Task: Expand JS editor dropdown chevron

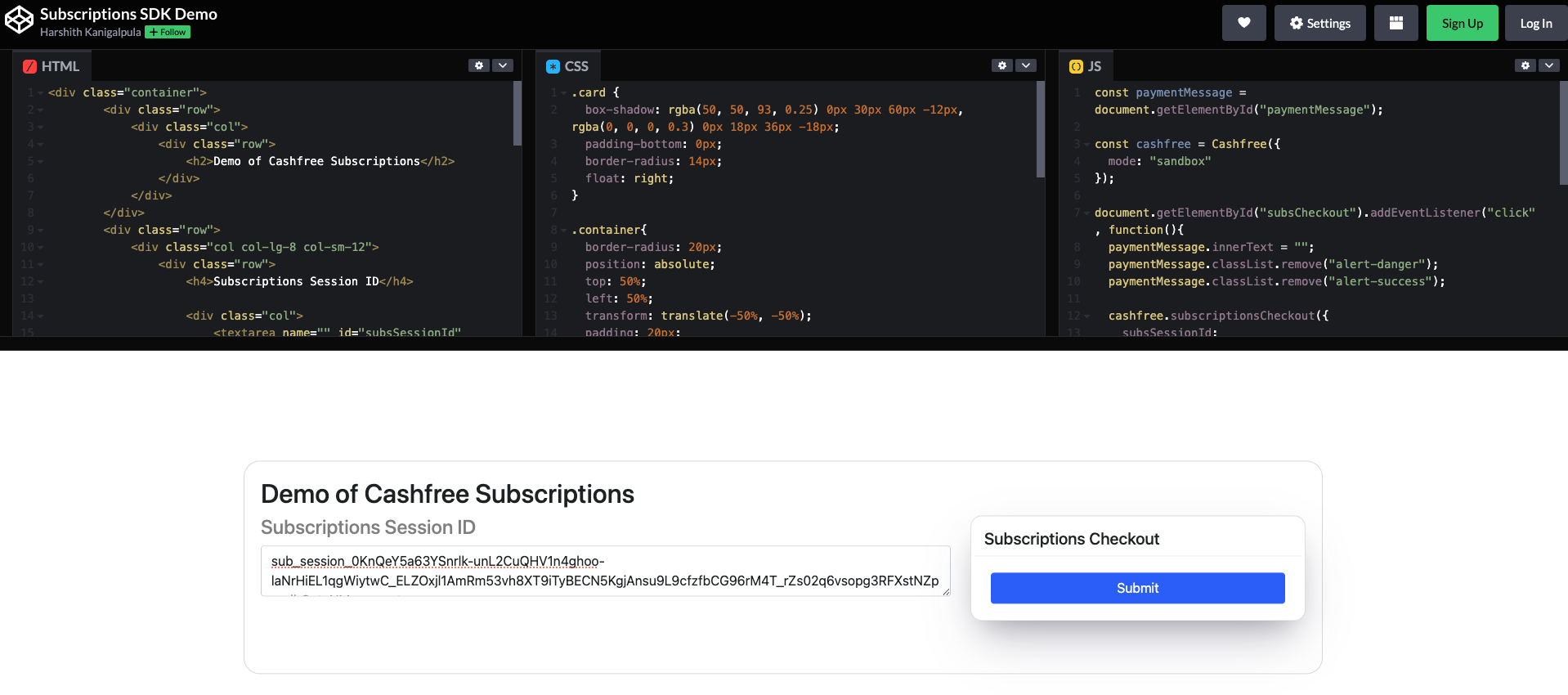Action: click(1549, 65)
